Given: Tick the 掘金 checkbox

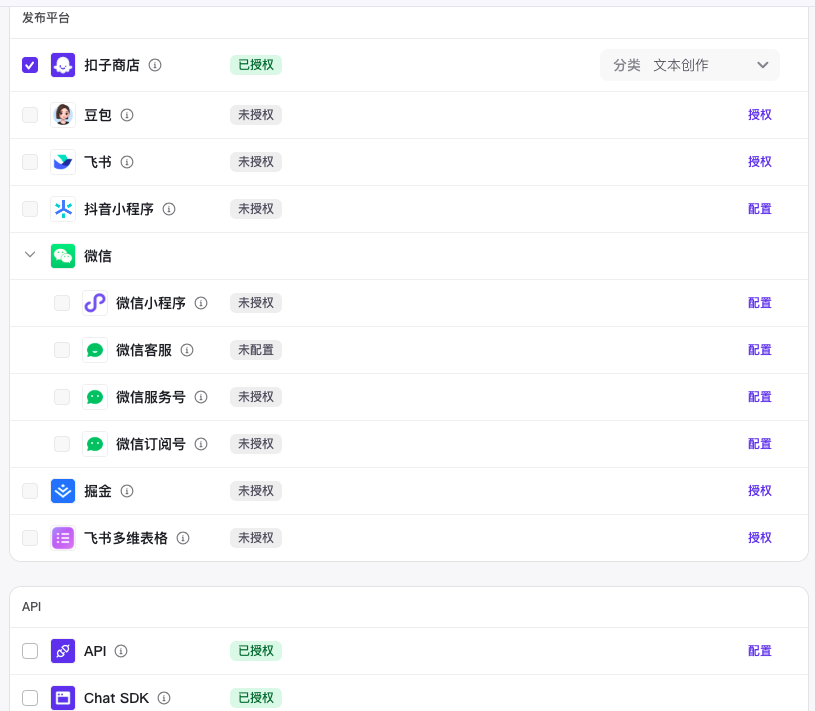Looking at the screenshot, I should click(x=30, y=491).
